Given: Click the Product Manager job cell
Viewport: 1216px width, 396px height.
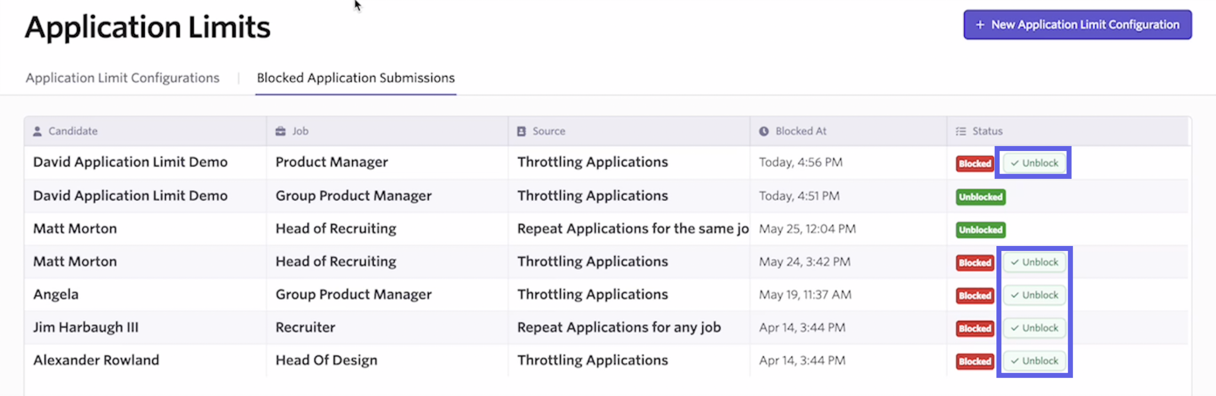Looking at the screenshot, I should 332,162.
